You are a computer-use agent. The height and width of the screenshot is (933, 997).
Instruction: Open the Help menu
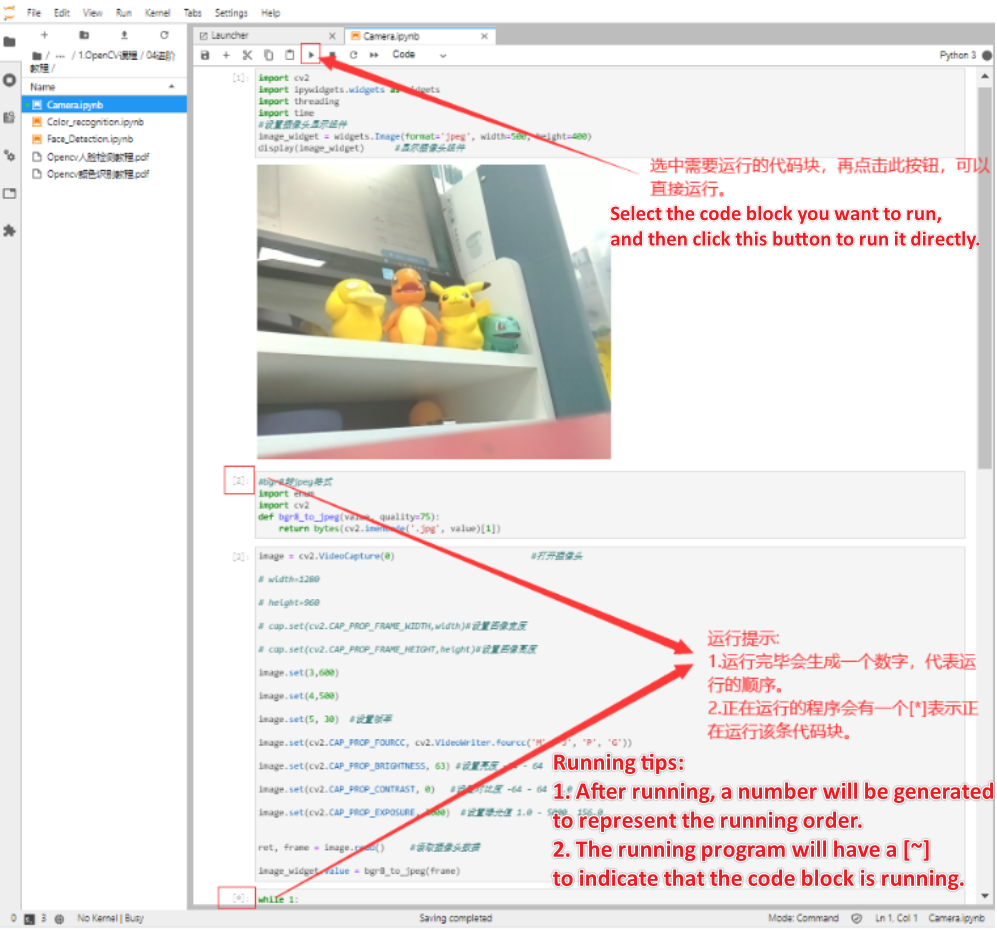point(270,13)
